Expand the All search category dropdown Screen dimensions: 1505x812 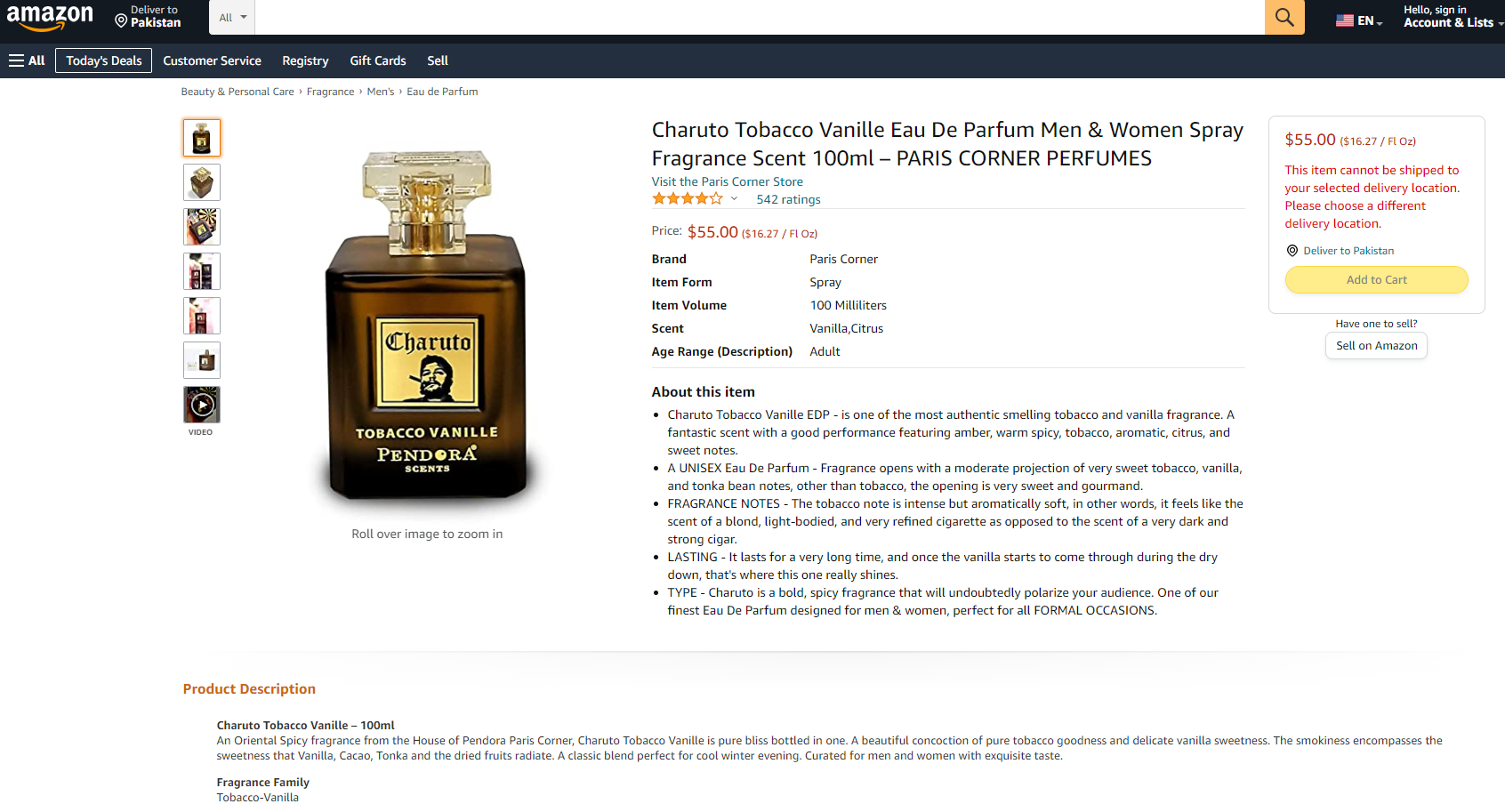point(232,17)
